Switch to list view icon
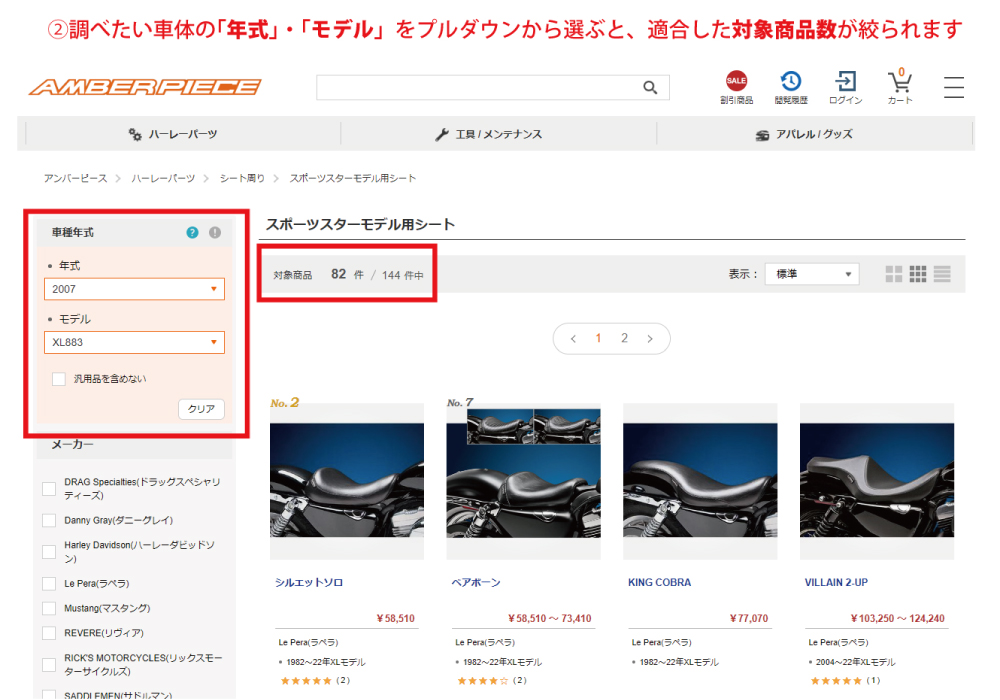 coord(942,274)
